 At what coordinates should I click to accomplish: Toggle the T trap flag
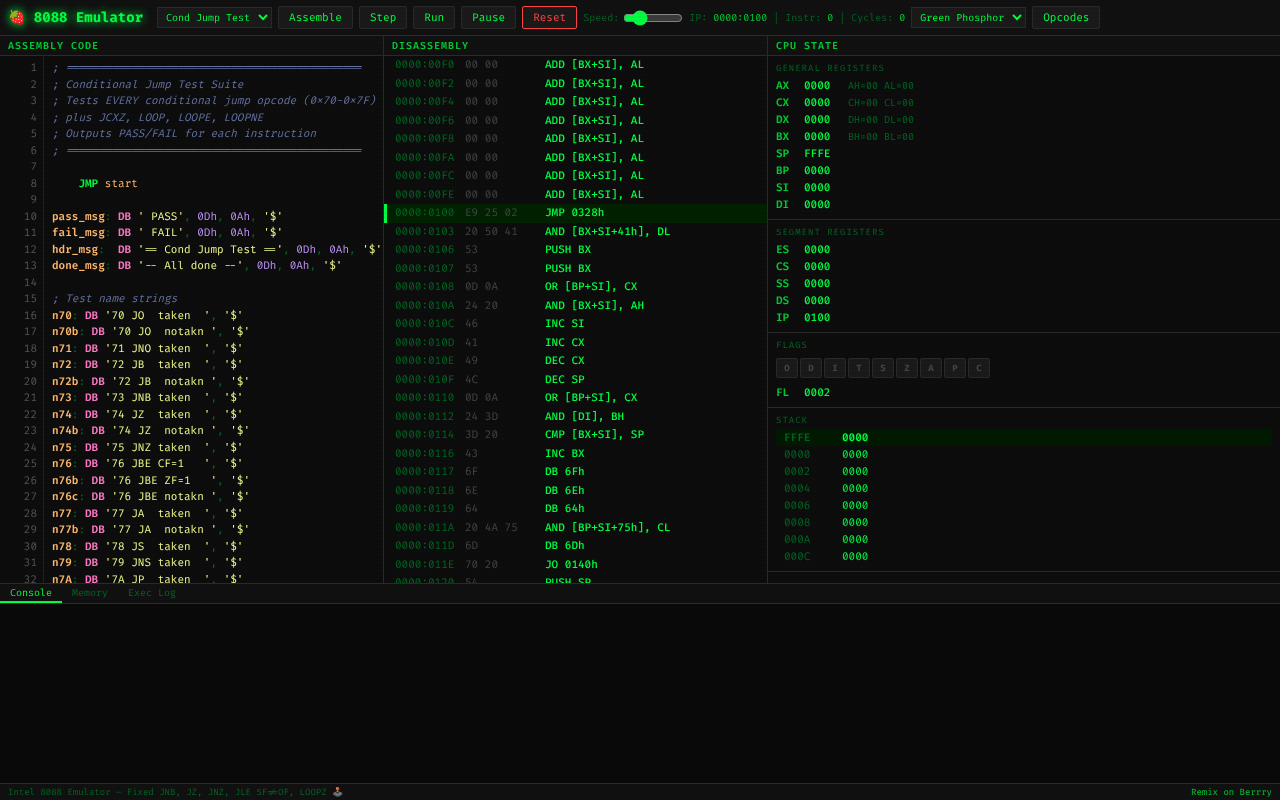click(x=859, y=368)
